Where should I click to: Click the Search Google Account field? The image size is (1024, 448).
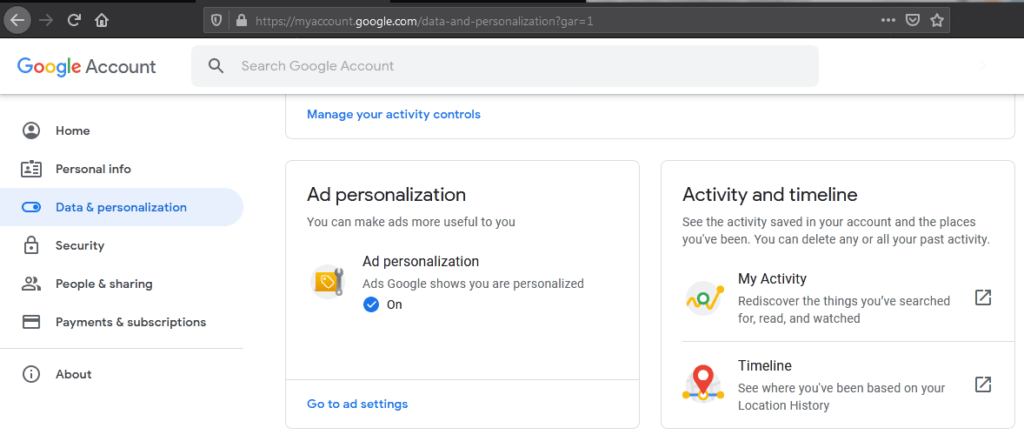[x=504, y=66]
